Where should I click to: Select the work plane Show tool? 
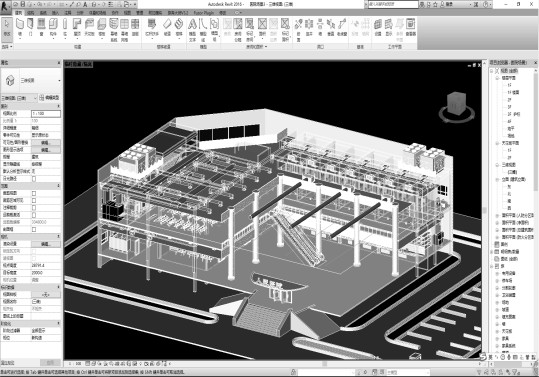[388, 27]
